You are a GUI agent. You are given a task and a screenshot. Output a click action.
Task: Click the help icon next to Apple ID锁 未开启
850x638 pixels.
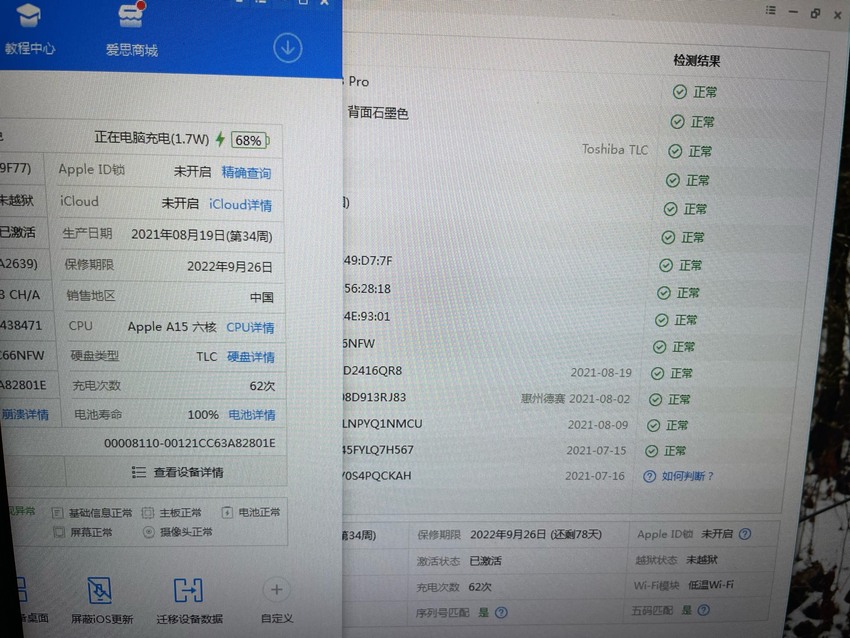(x=745, y=534)
